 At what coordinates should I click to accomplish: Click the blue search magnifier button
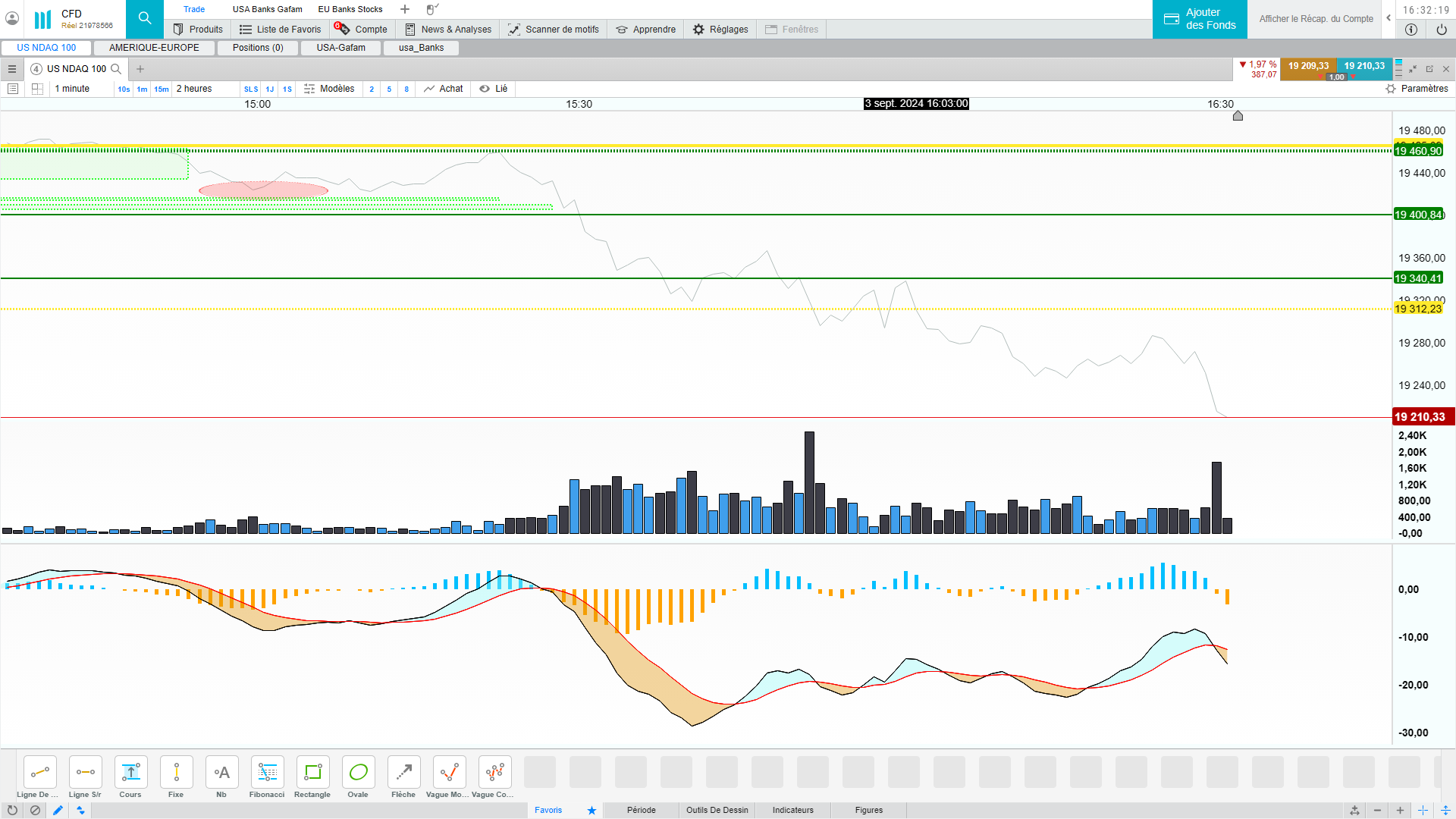point(144,19)
